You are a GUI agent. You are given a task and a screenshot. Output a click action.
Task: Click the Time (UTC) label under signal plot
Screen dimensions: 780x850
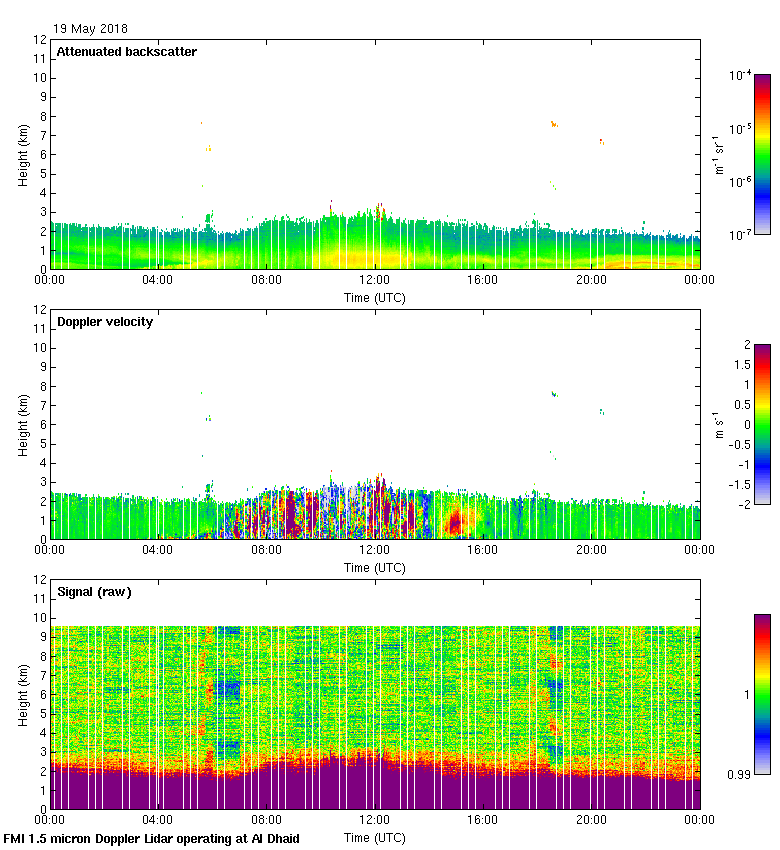click(x=375, y=837)
